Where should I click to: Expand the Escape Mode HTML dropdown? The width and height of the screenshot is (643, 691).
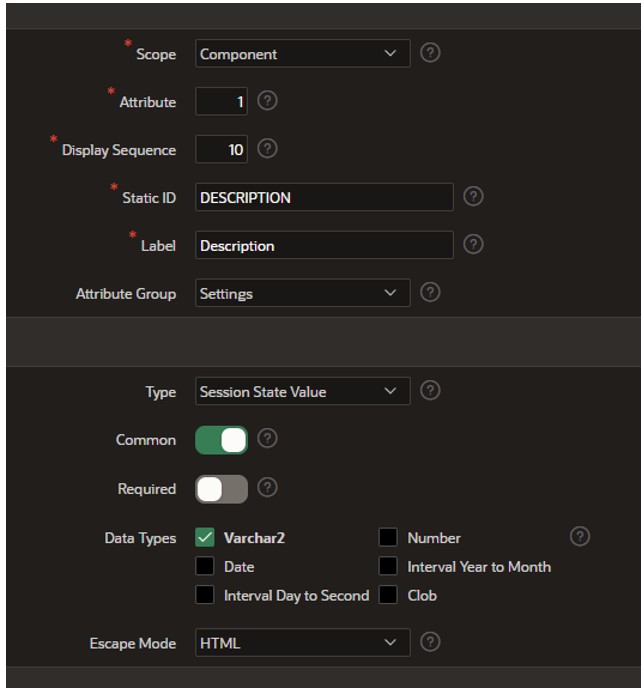(x=302, y=643)
